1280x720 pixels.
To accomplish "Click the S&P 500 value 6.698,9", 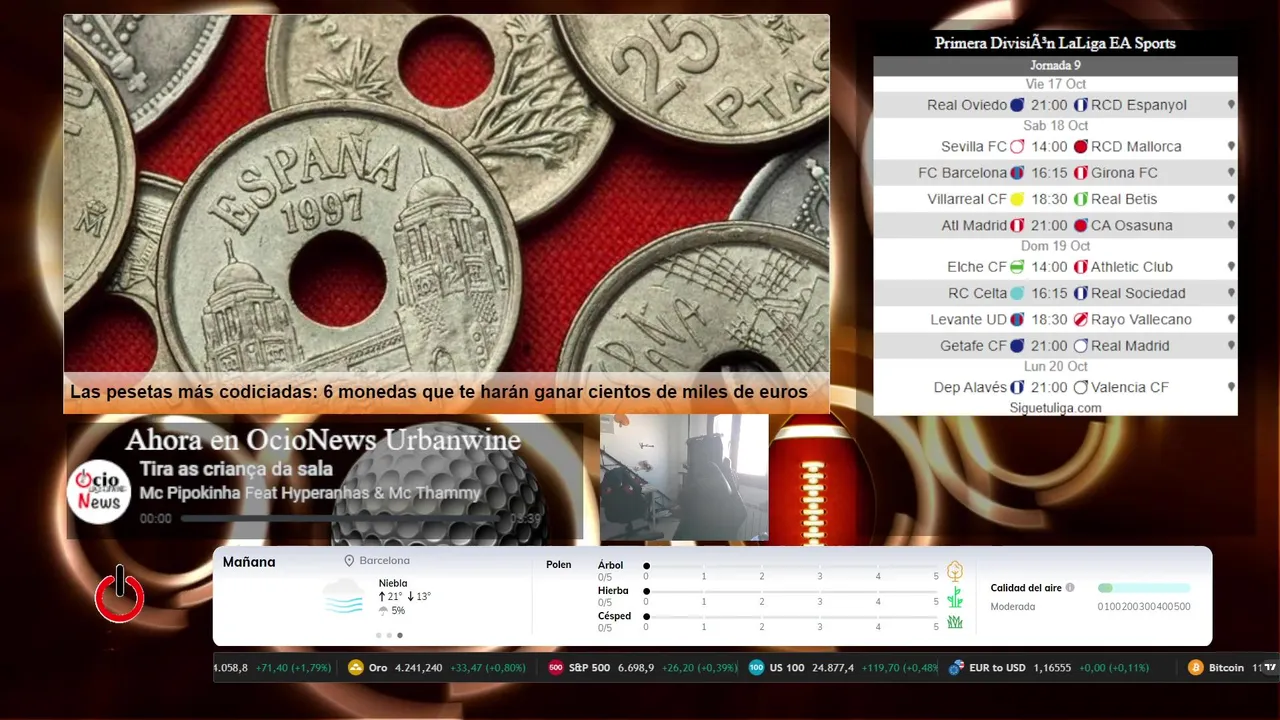I will (x=636, y=668).
